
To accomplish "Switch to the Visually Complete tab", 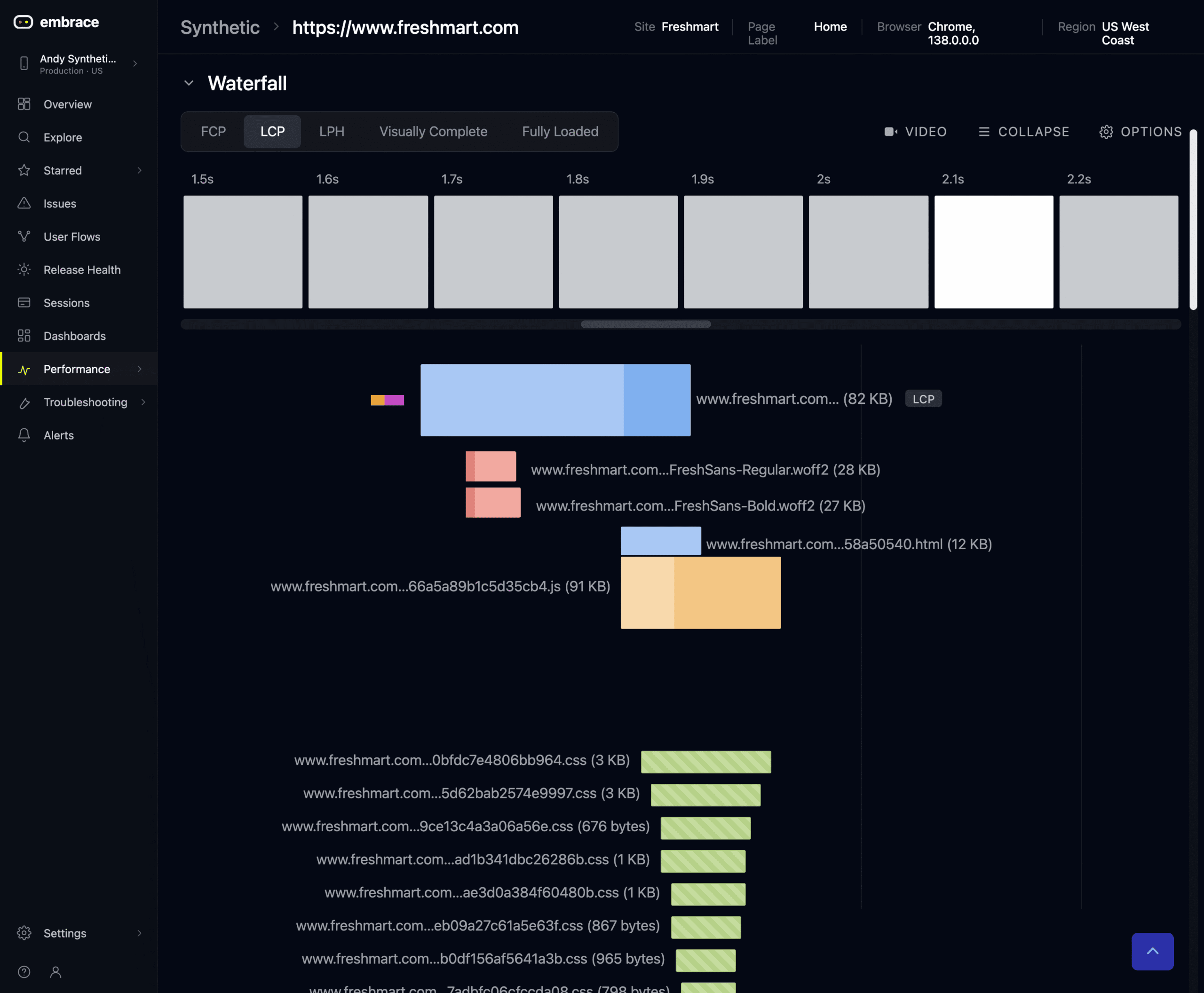I will tap(433, 132).
